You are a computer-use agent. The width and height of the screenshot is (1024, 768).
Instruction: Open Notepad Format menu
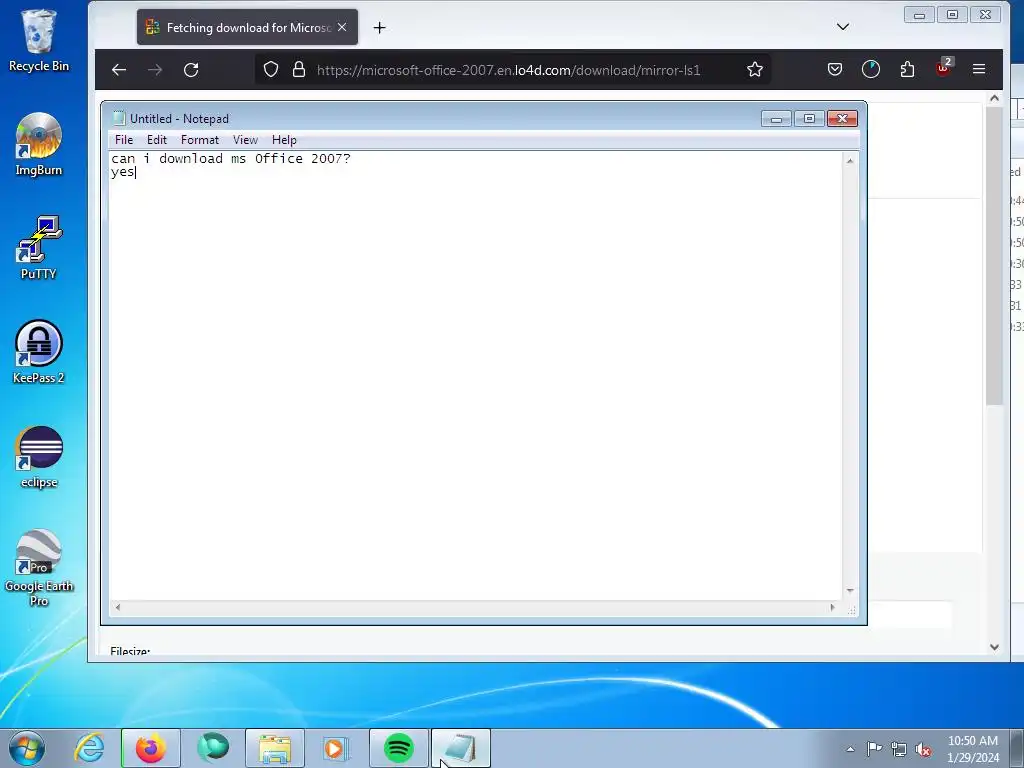tap(200, 140)
